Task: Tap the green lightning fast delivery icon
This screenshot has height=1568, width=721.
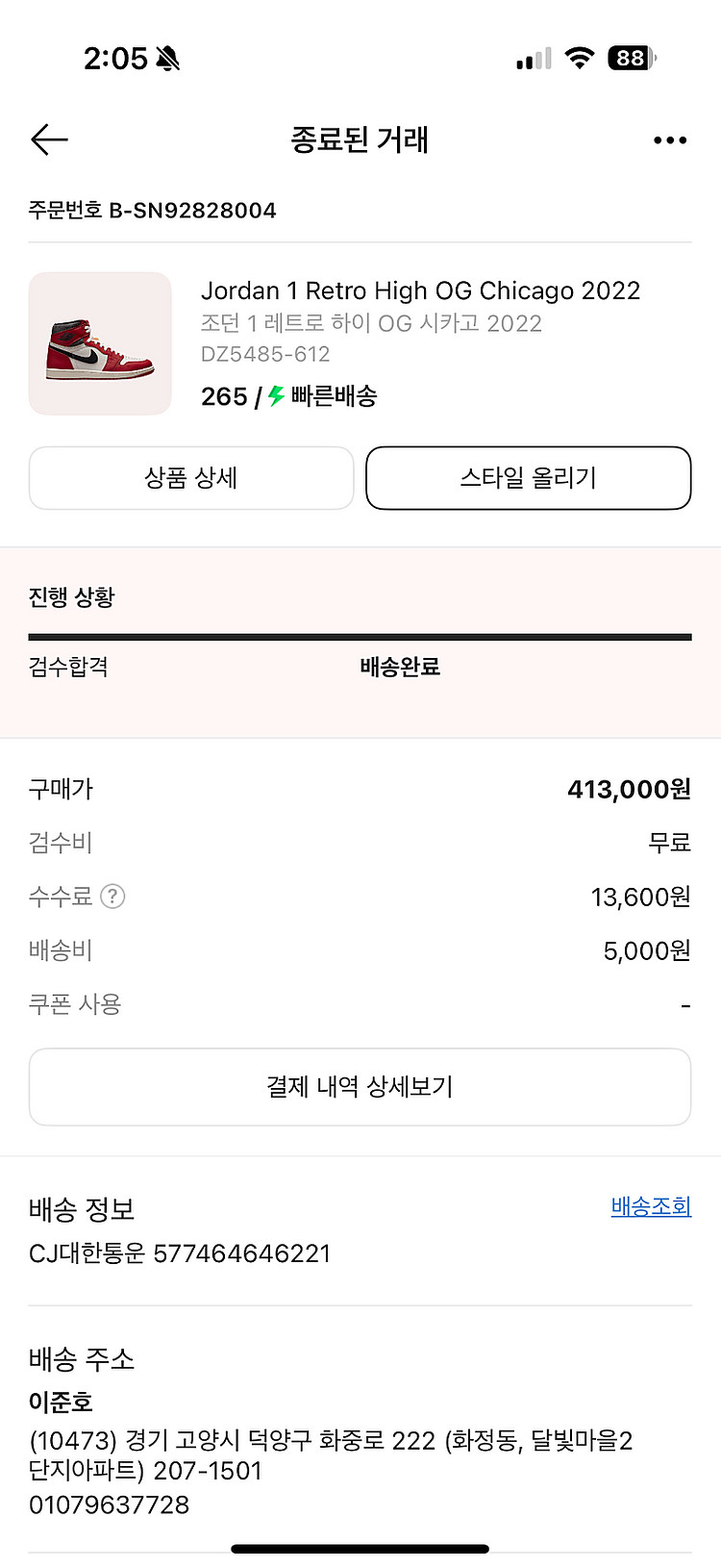Action: tap(277, 396)
